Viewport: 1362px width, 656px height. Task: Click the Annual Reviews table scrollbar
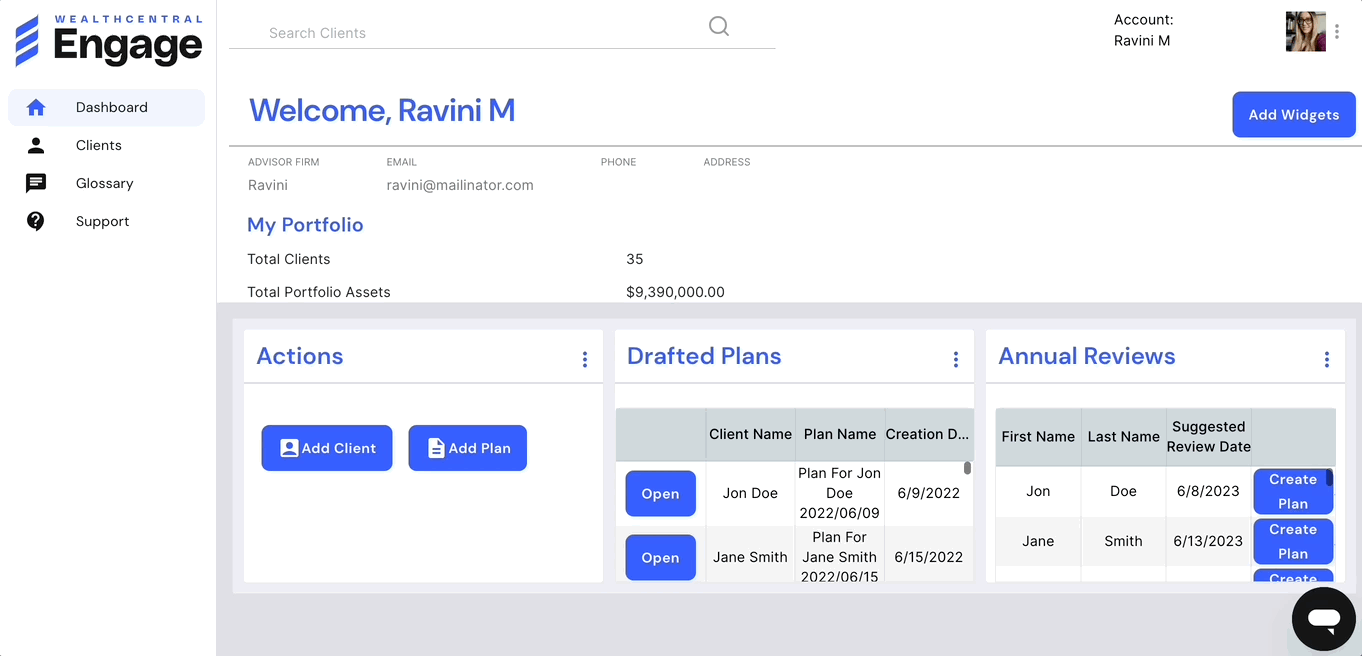[1329, 478]
